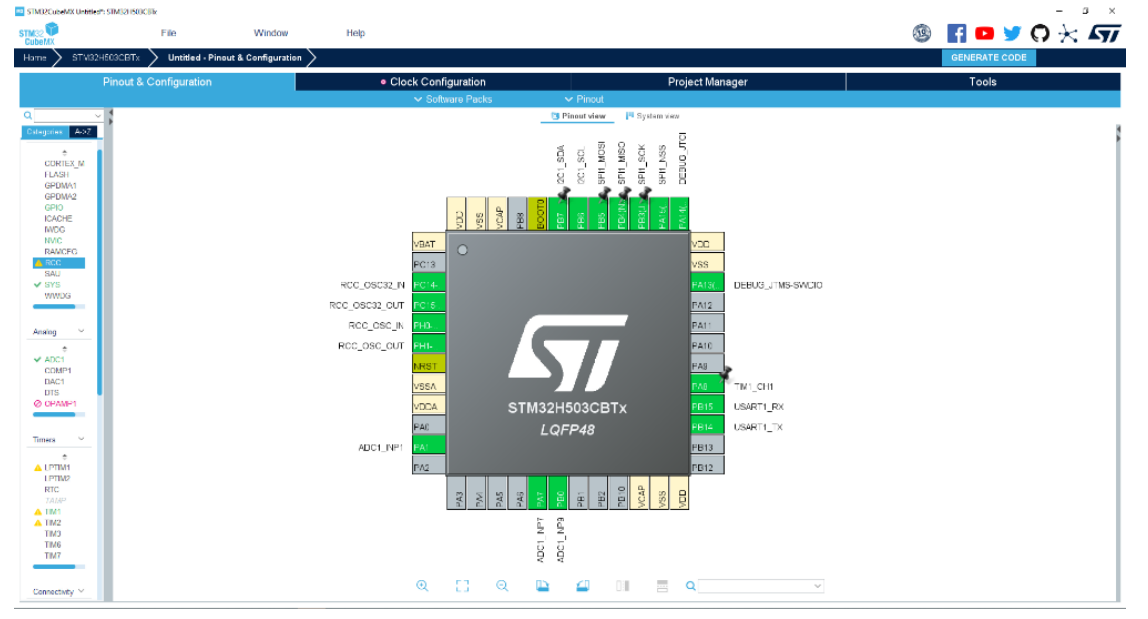Switch to the Clock Configuration tab
Screen dimensions: 1148x619
(x=433, y=82)
